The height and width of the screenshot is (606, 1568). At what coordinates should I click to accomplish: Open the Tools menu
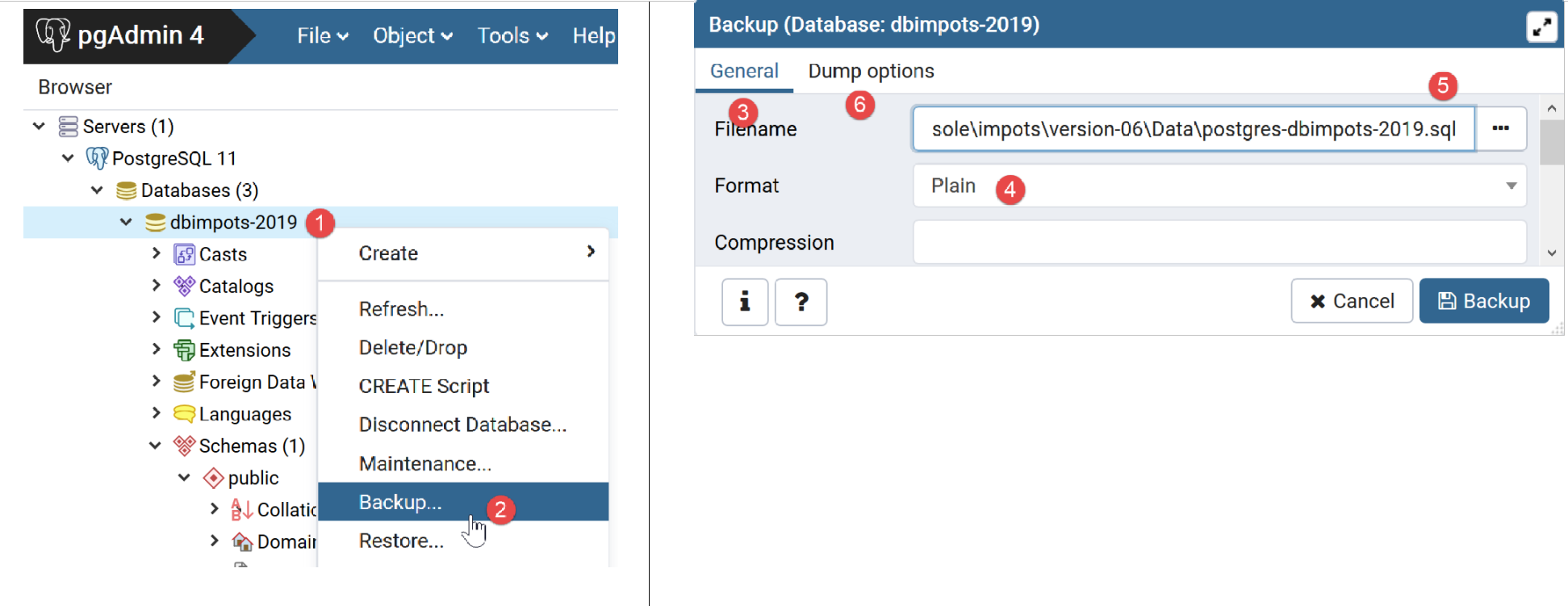coord(512,36)
